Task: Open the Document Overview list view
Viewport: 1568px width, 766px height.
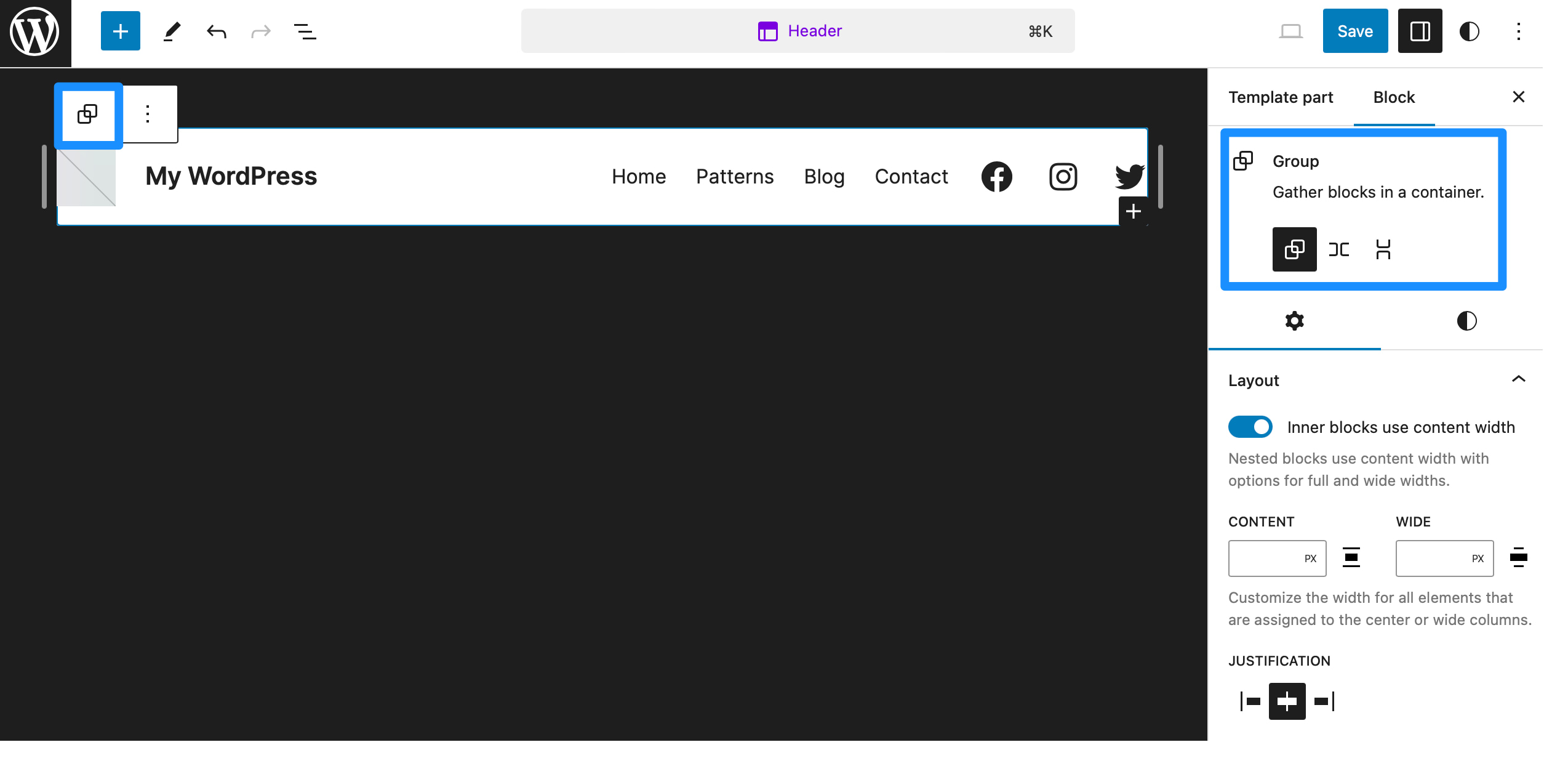Action: point(304,31)
